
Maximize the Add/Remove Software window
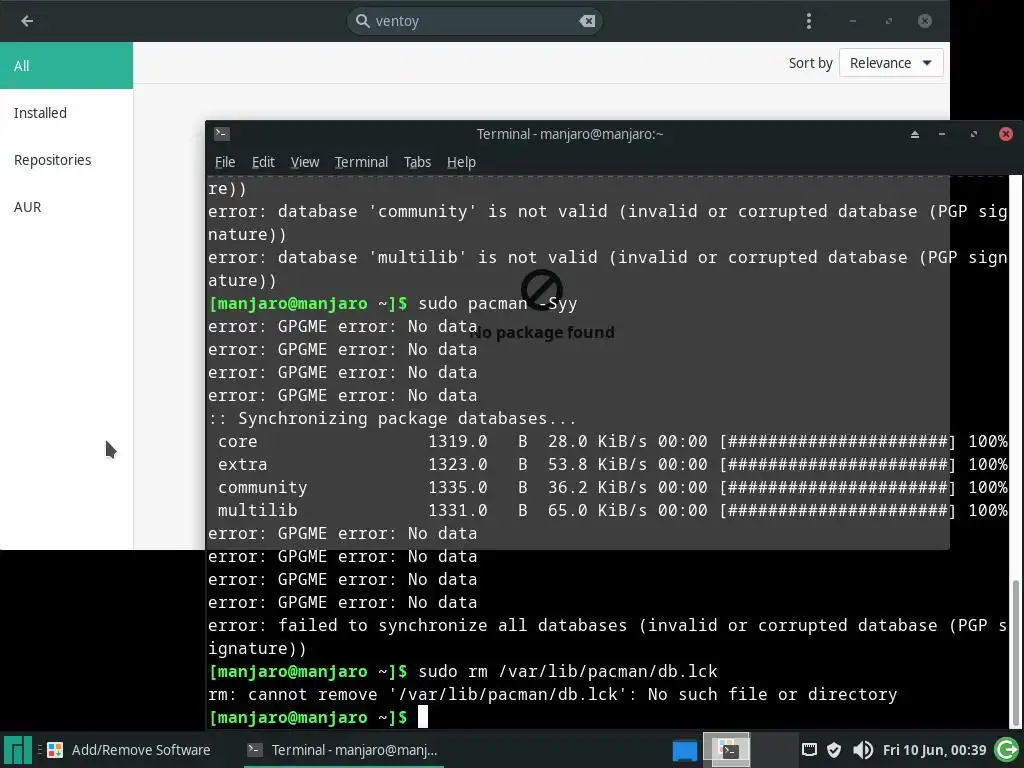click(889, 21)
